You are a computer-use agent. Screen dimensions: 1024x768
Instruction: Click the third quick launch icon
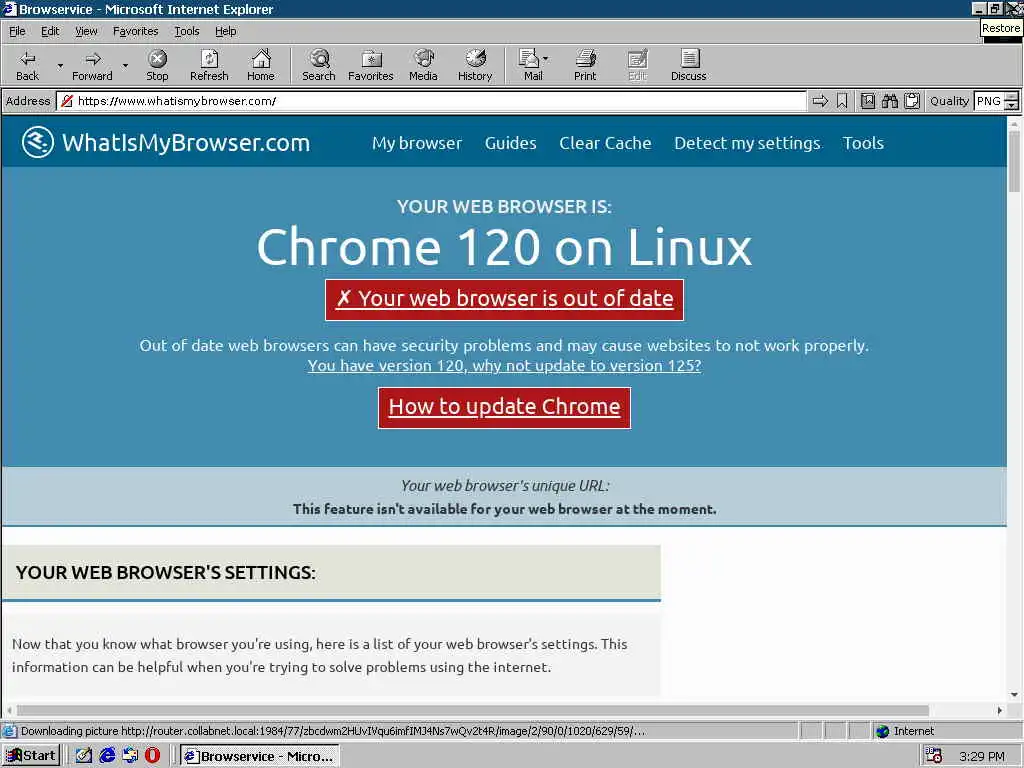[130, 756]
